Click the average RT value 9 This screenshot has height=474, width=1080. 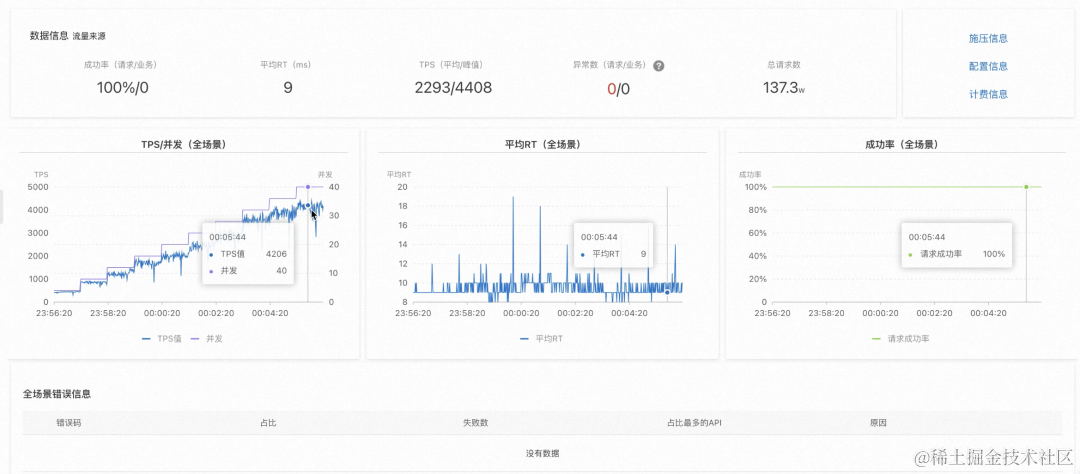point(288,87)
